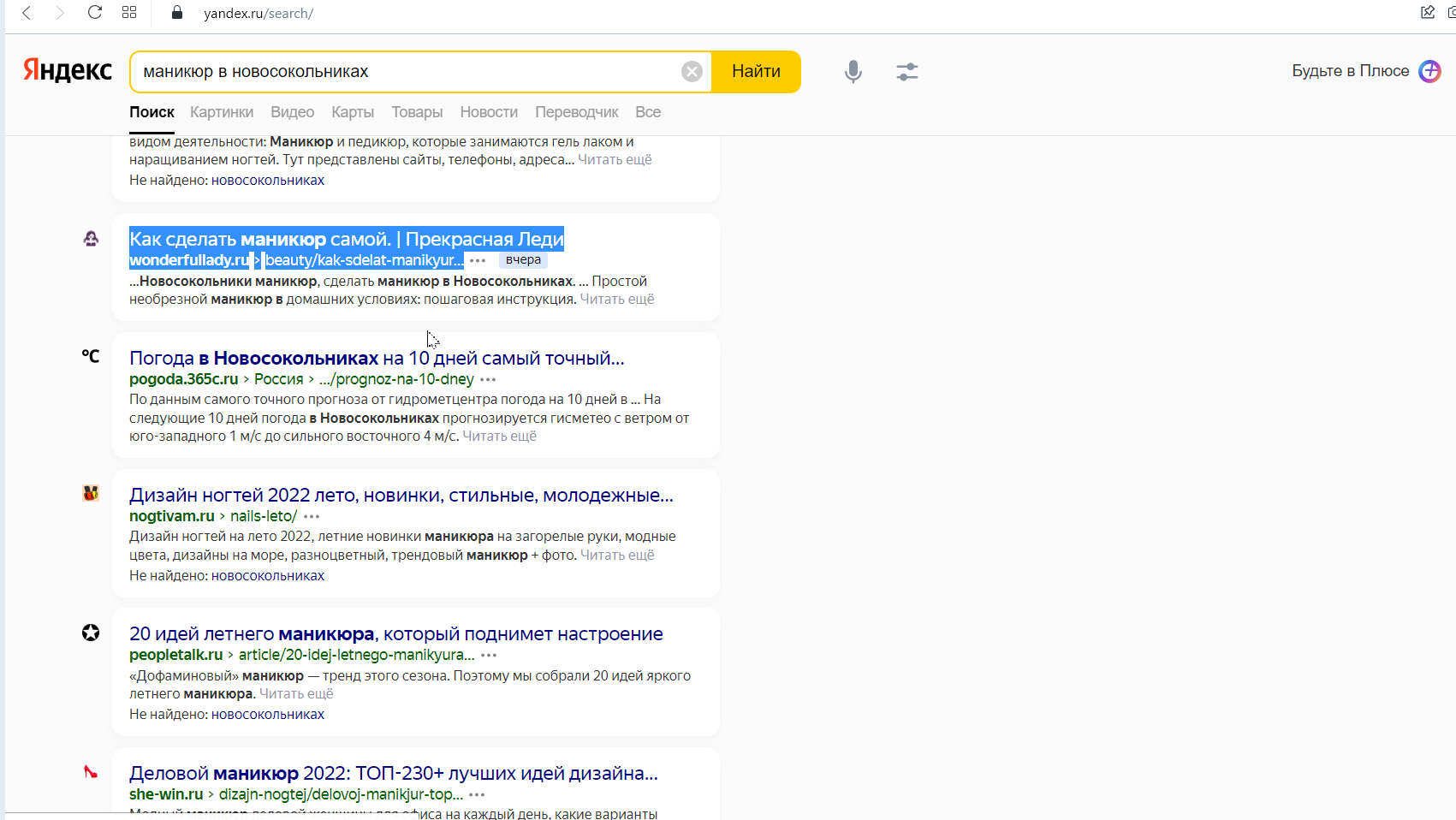Click Россия breadcrumb in weather result

click(279, 379)
